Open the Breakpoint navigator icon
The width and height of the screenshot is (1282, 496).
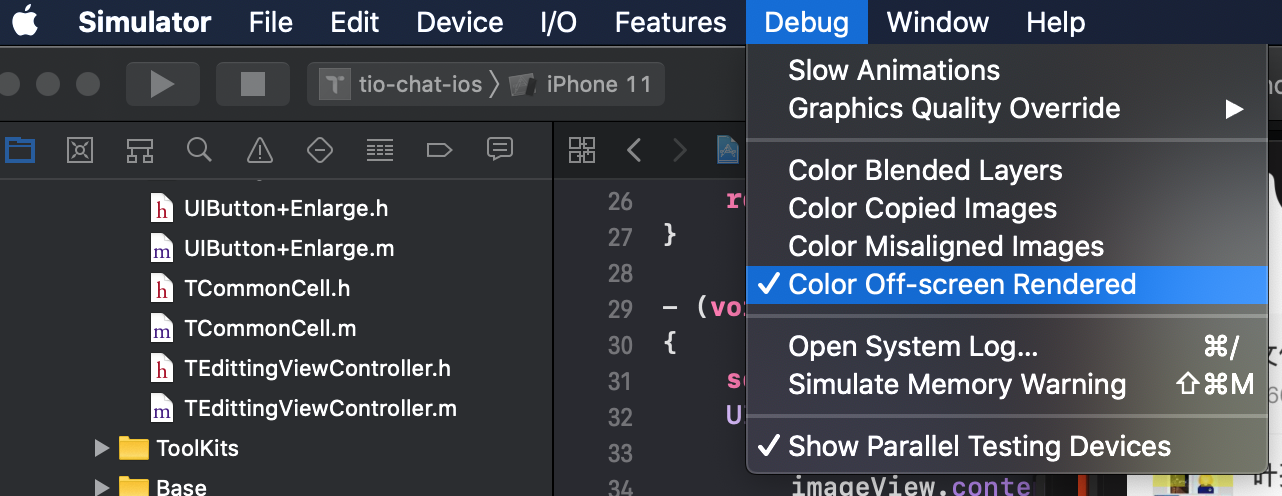(439, 151)
